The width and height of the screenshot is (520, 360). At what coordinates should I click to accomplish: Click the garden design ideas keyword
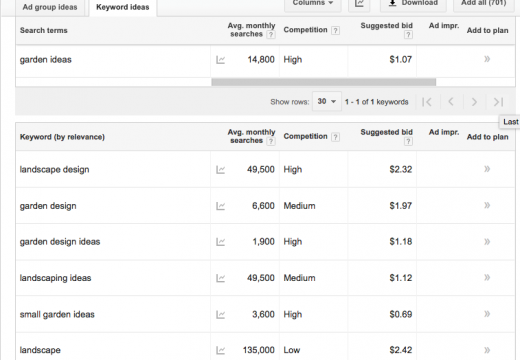point(60,242)
